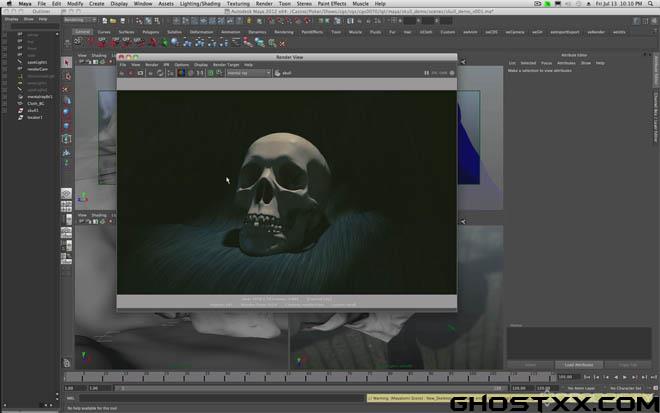
Task: Open Lighting/Shading menu
Action: click(x=200, y=4)
